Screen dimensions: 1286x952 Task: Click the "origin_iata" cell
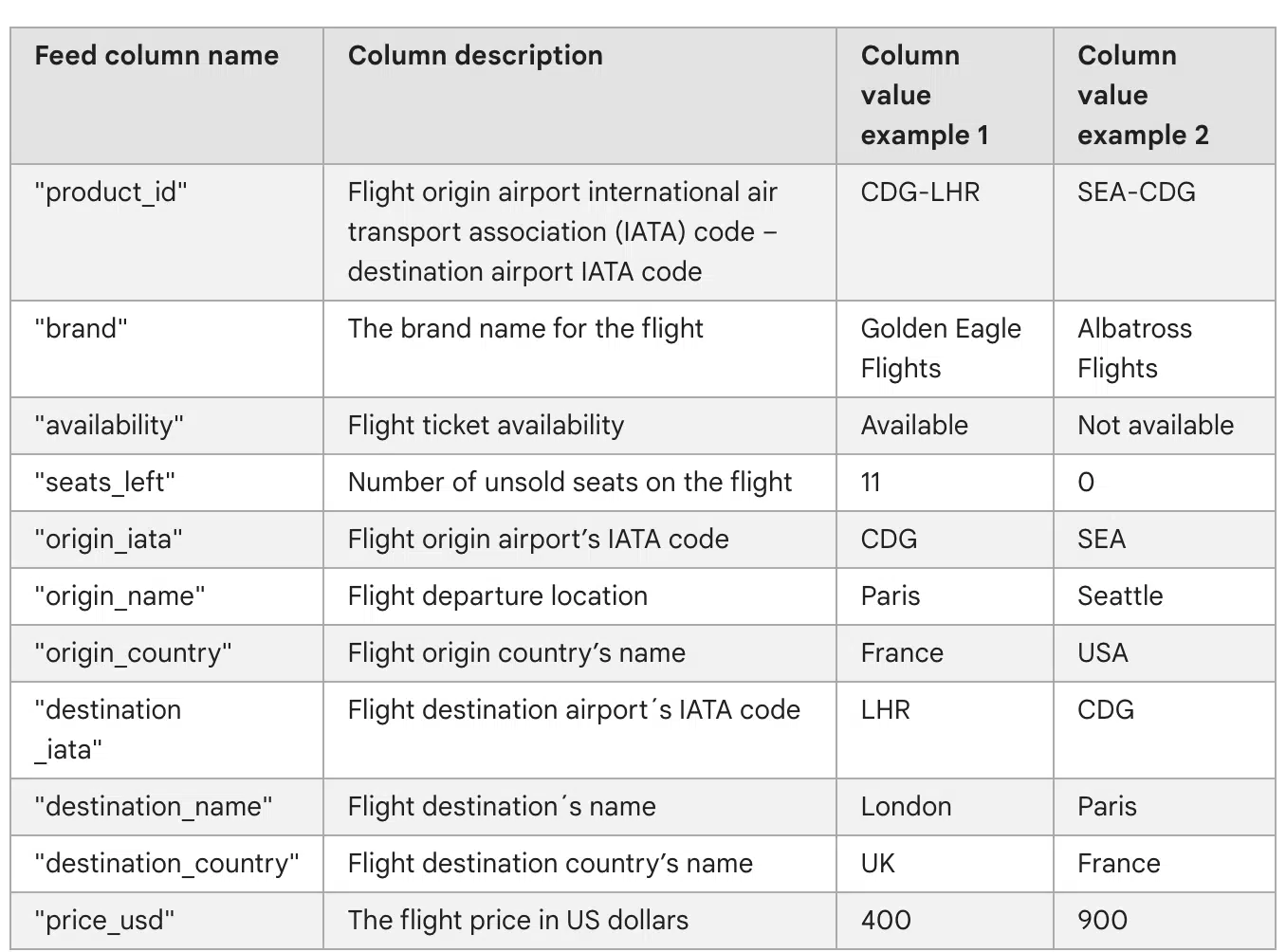pyautogui.click(x=109, y=540)
